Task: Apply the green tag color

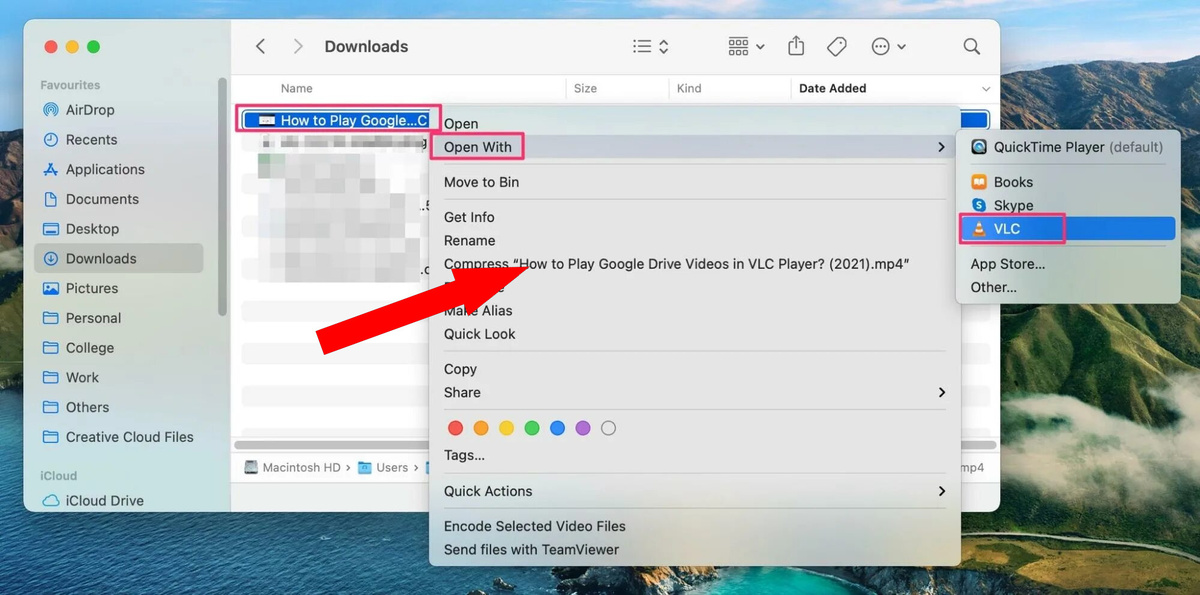Action: coord(532,428)
